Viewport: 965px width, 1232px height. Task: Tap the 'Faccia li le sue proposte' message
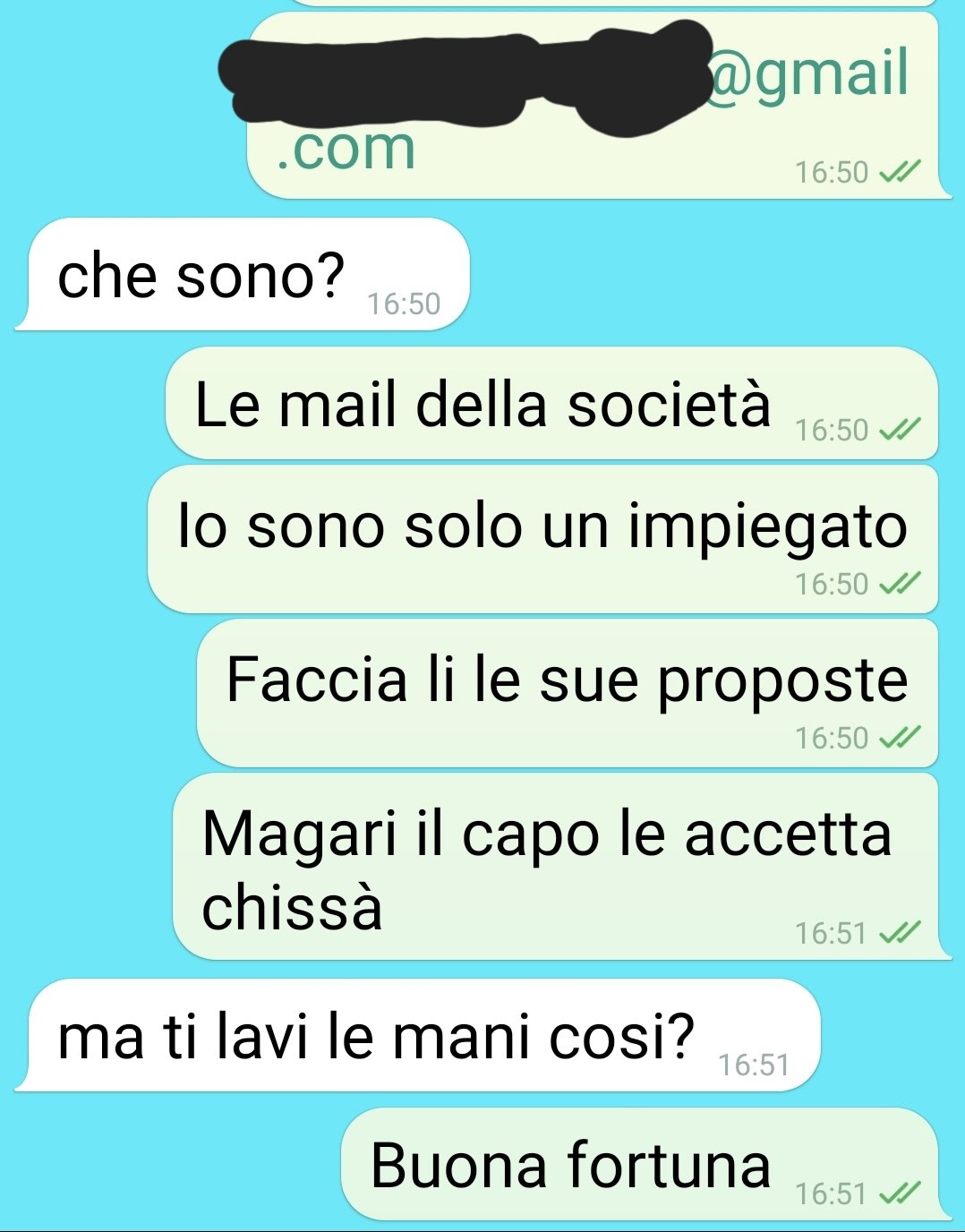pyautogui.click(x=568, y=693)
